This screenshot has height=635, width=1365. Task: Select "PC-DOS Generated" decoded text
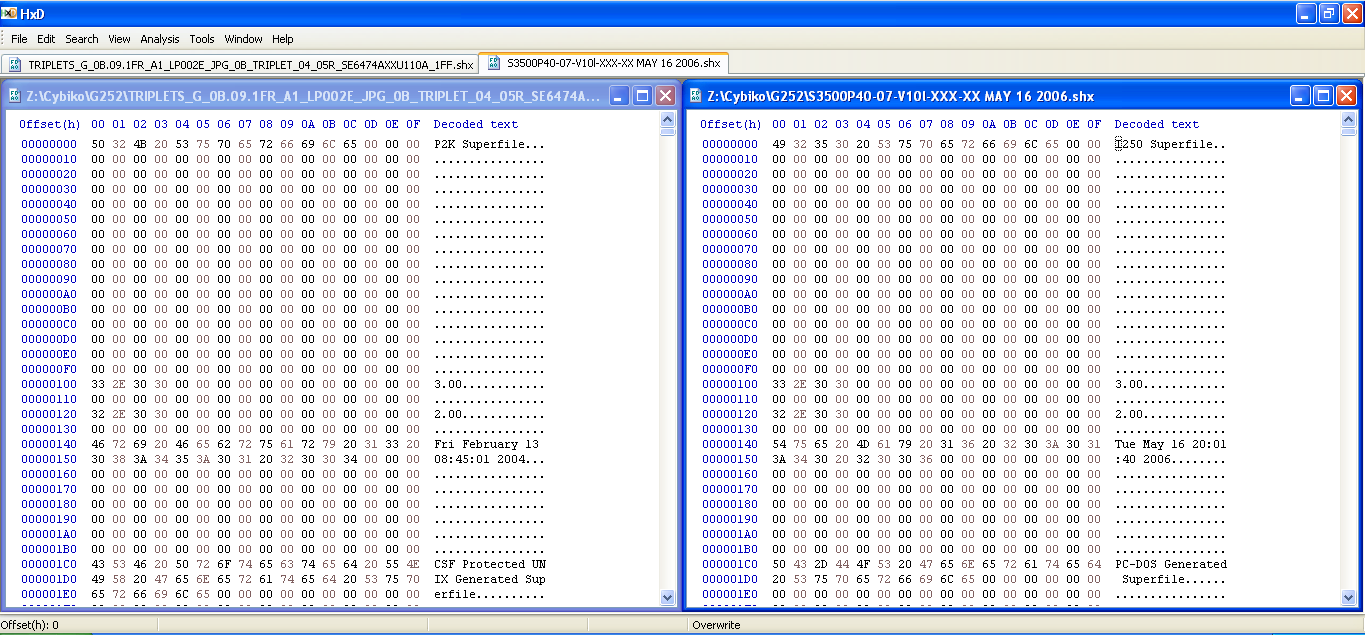(1171, 564)
